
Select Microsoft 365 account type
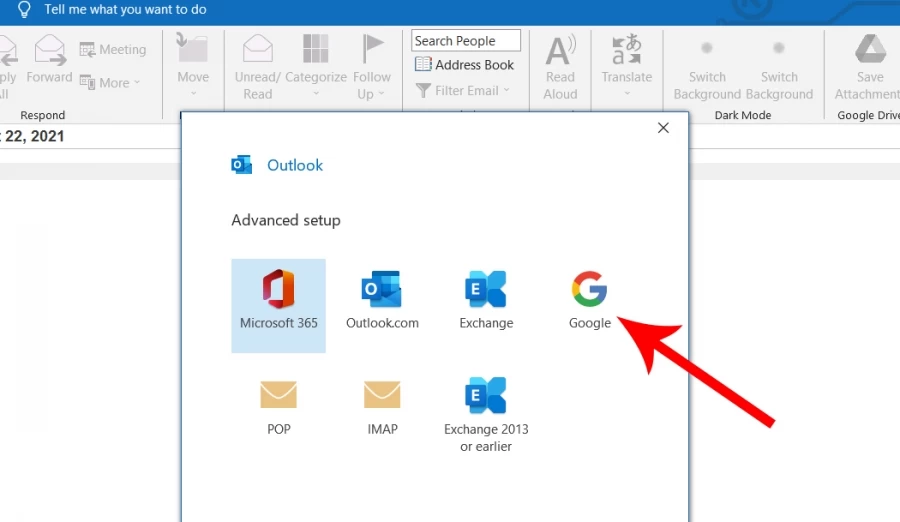point(278,306)
